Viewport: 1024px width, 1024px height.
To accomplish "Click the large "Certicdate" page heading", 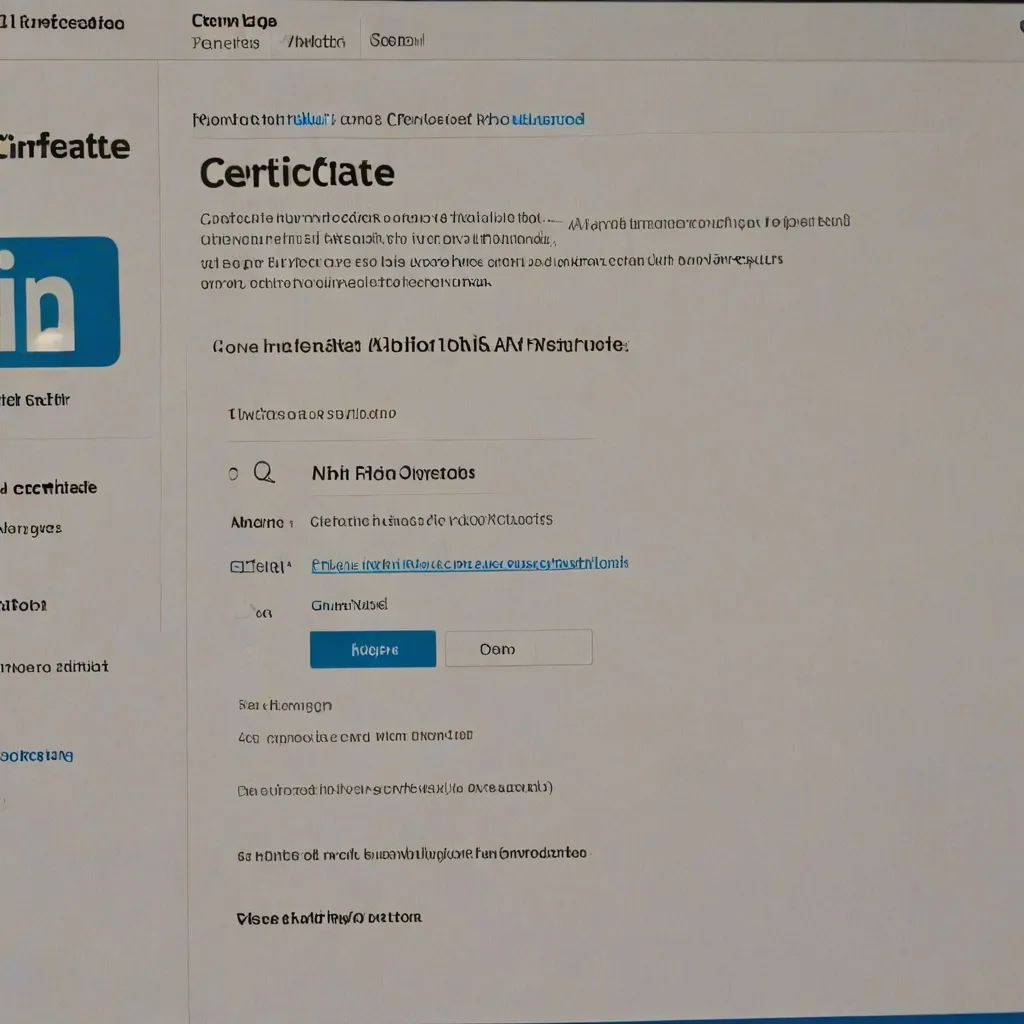I will pyautogui.click(x=297, y=173).
